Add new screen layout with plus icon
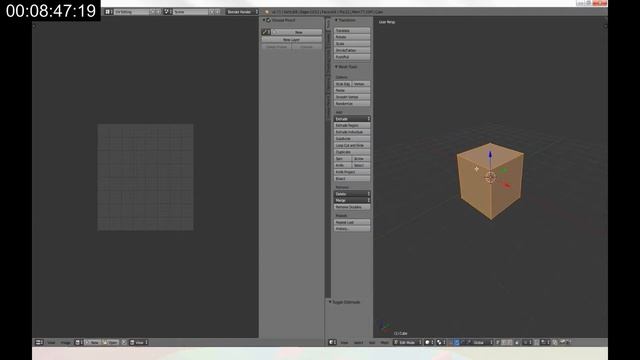 click(x=153, y=12)
